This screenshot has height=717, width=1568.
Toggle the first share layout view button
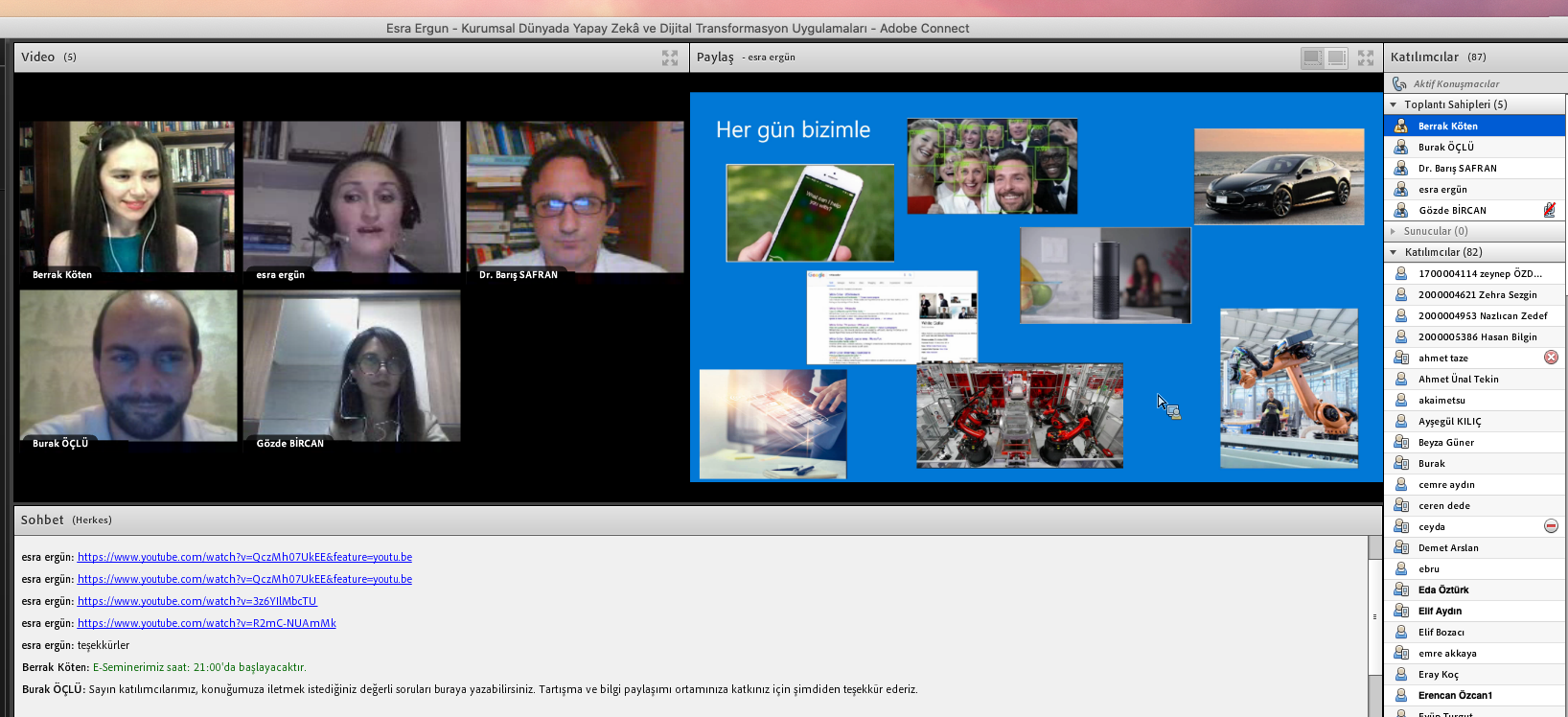(x=1312, y=58)
